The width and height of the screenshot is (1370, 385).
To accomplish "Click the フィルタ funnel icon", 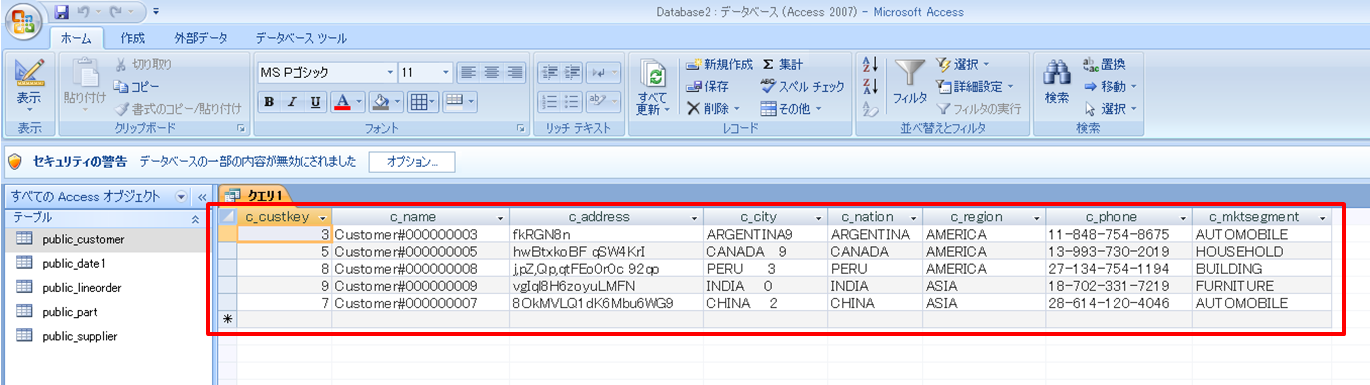I will [909, 73].
